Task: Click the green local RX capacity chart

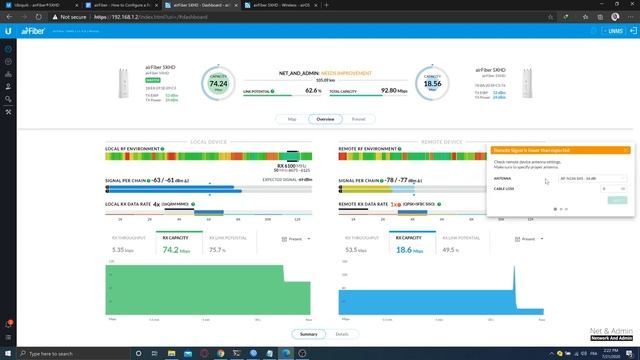Action: tap(208, 290)
